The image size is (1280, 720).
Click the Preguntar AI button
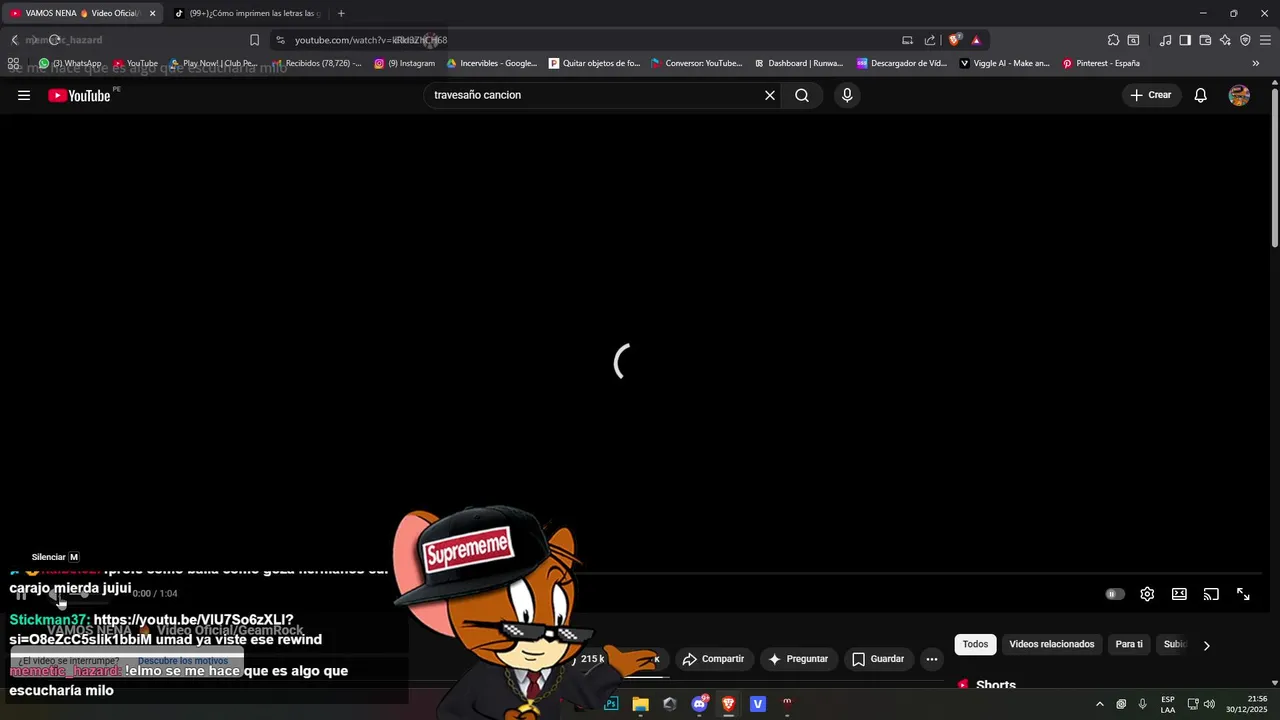click(x=798, y=659)
